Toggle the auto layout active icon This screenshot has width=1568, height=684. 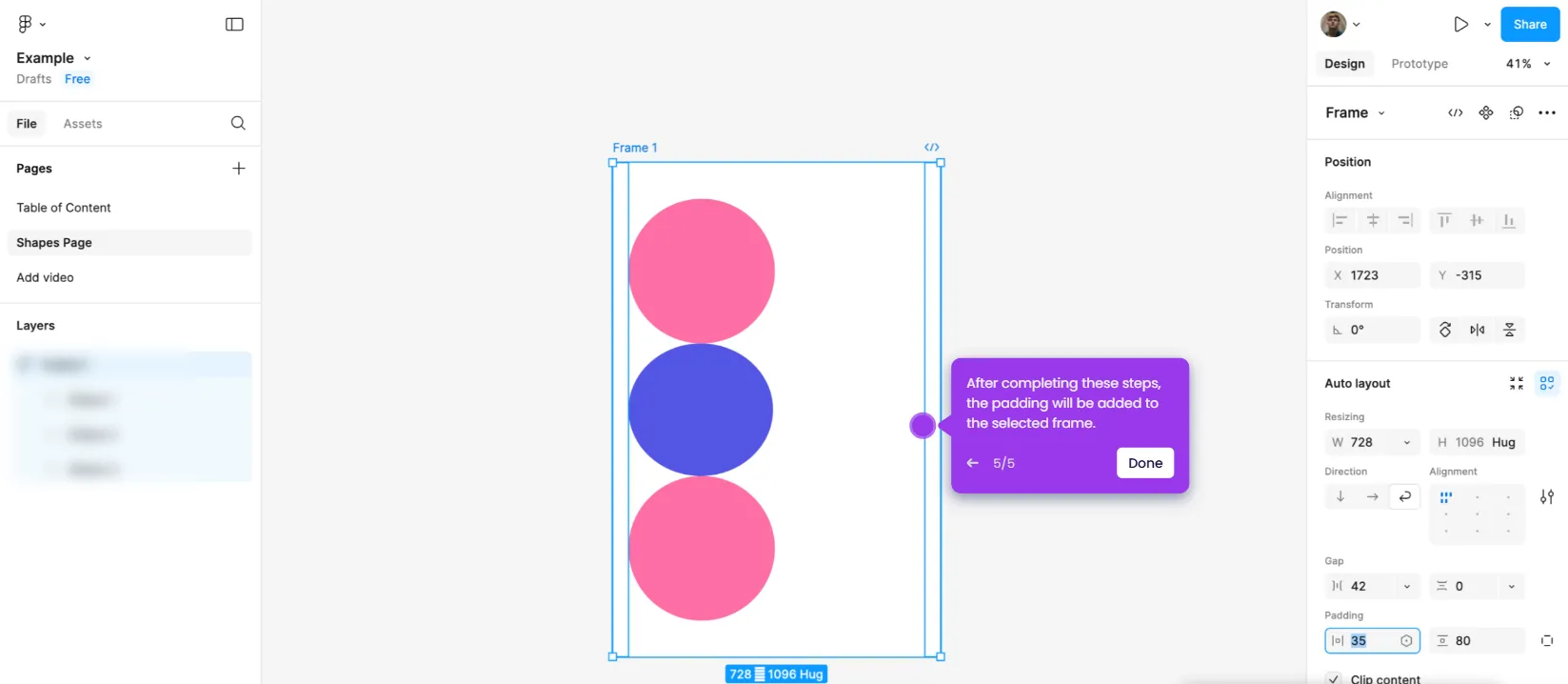tap(1547, 383)
